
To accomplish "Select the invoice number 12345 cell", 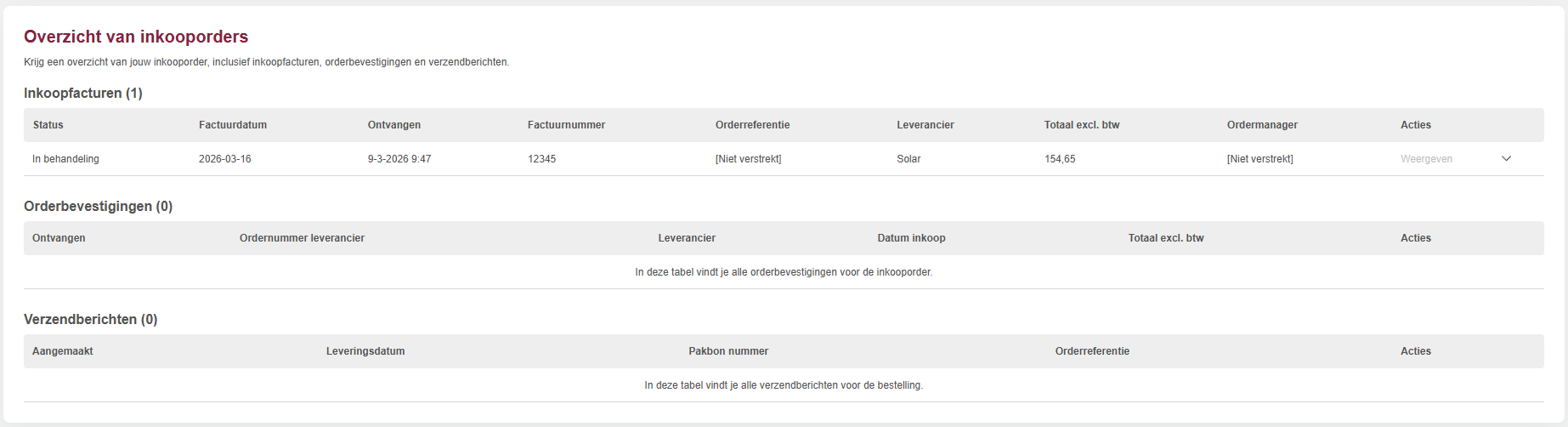I will 542,159.
